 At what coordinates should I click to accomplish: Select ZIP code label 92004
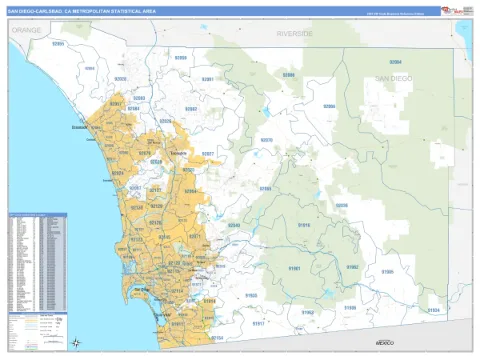[x=395, y=62]
